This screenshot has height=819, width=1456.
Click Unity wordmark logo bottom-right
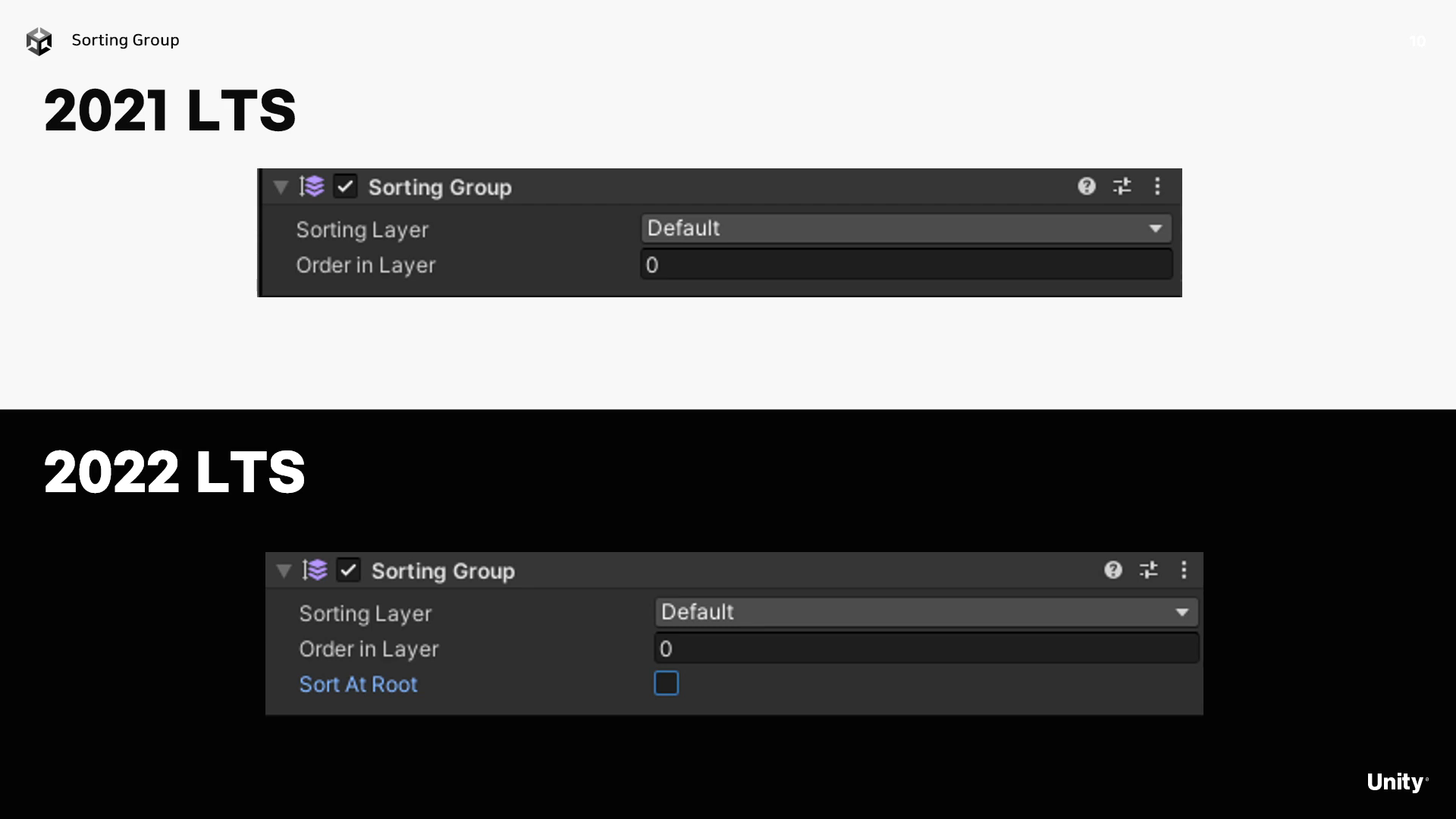click(1396, 782)
